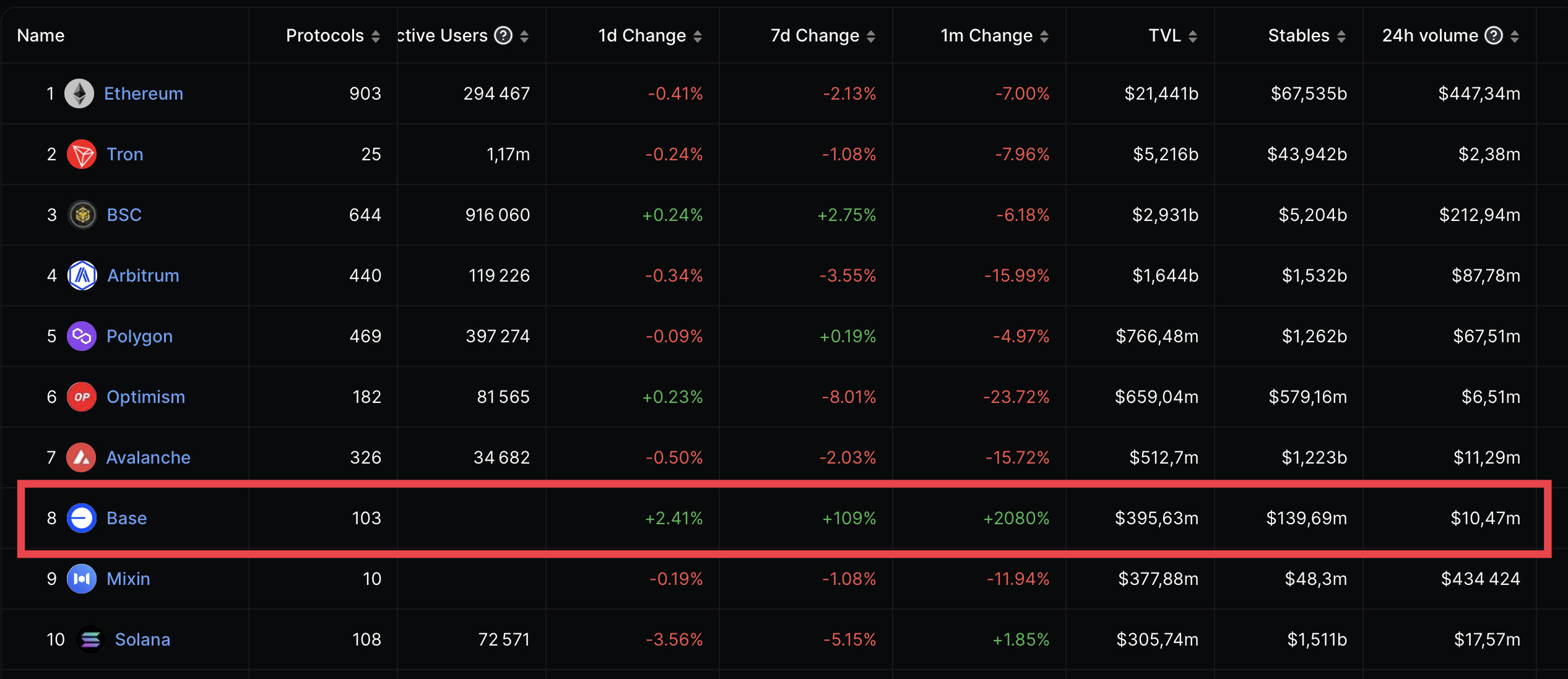Sort table by Stables arrows
The width and height of the screenshot is (1568, 679).
tap(1341, 37)
